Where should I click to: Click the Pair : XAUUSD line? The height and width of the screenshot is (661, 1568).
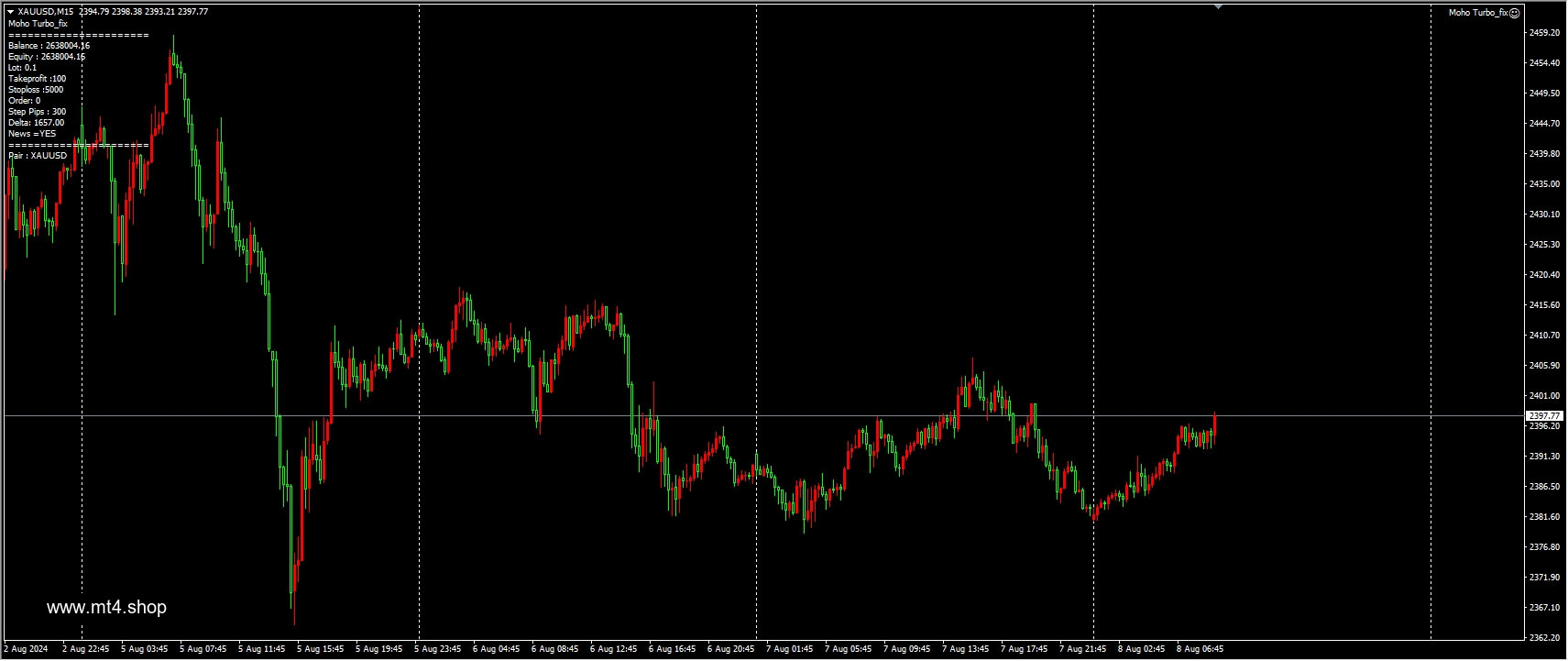click(38, 156)
